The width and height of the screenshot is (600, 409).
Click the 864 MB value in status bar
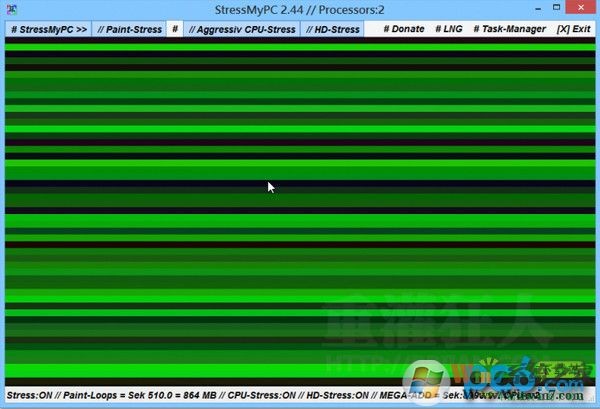point(200,395)
